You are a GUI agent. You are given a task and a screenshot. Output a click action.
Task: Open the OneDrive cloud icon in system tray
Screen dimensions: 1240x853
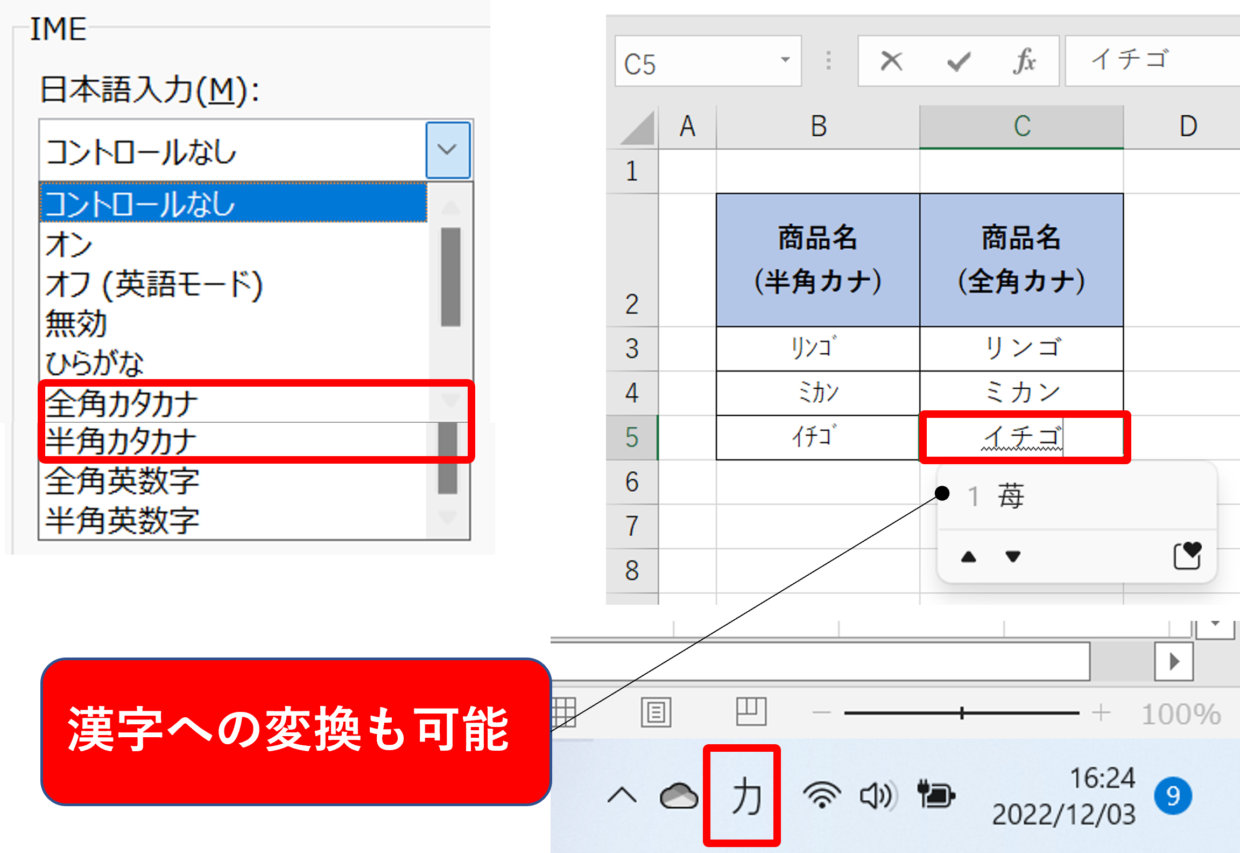click(x=679, y=796)
